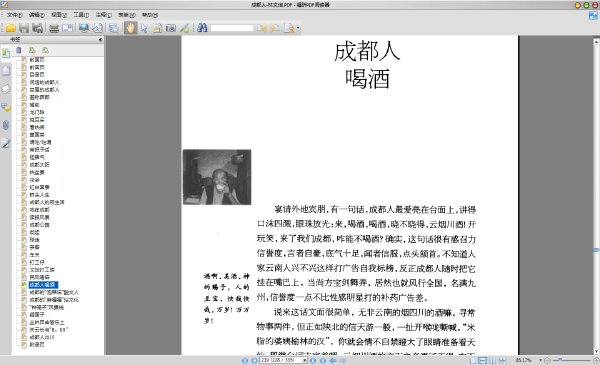600x365 pixels.
Task: Collapse the bookmarks panel with arrow
Action: click(100, 39)
